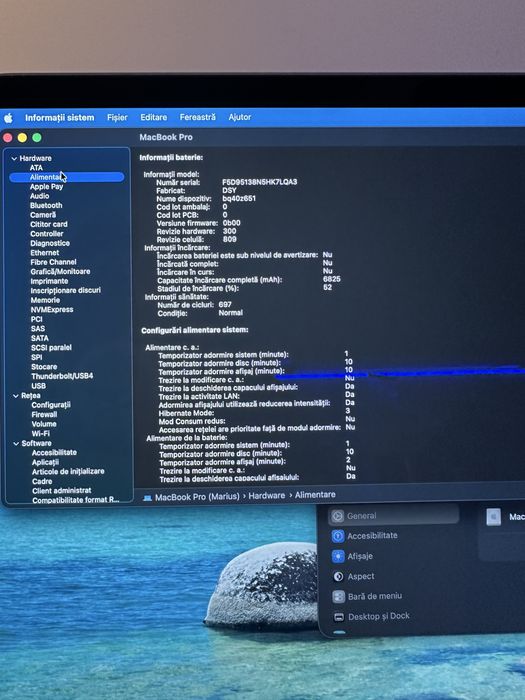Click the Desktop și Dock icon

pos(339,617)
